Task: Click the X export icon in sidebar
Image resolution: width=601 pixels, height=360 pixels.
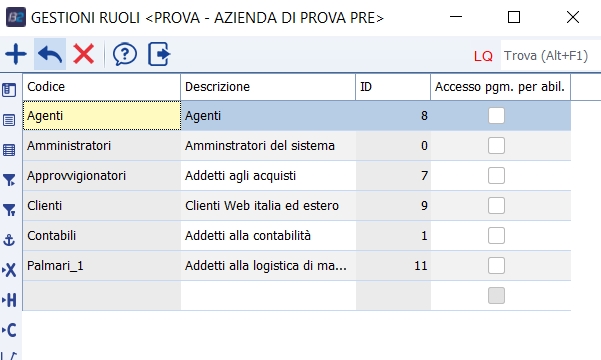Action: [9, 270]
